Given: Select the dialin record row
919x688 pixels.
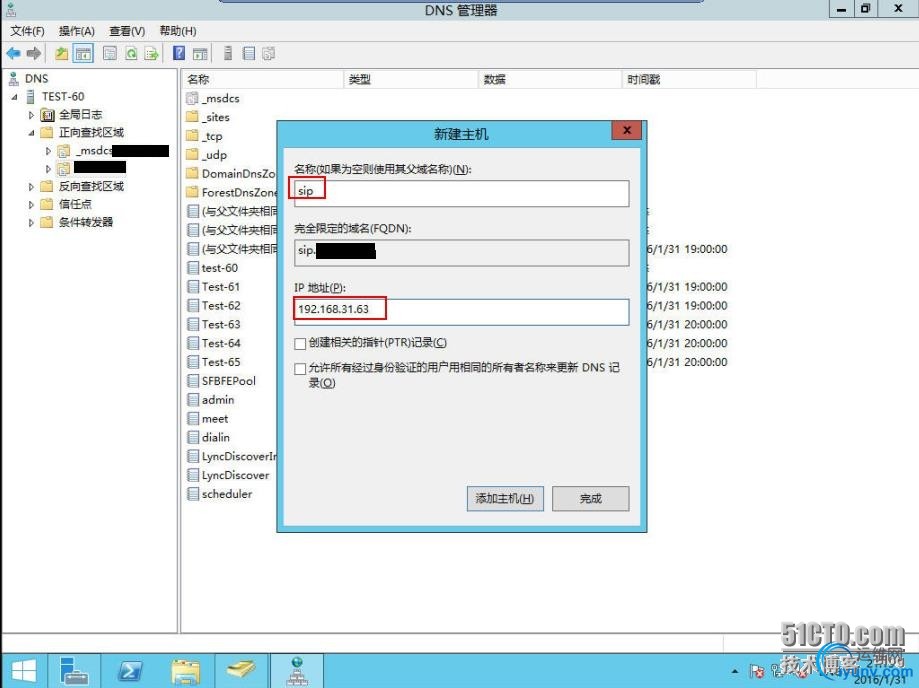Looking at the screenshot, I should point(216,438).
